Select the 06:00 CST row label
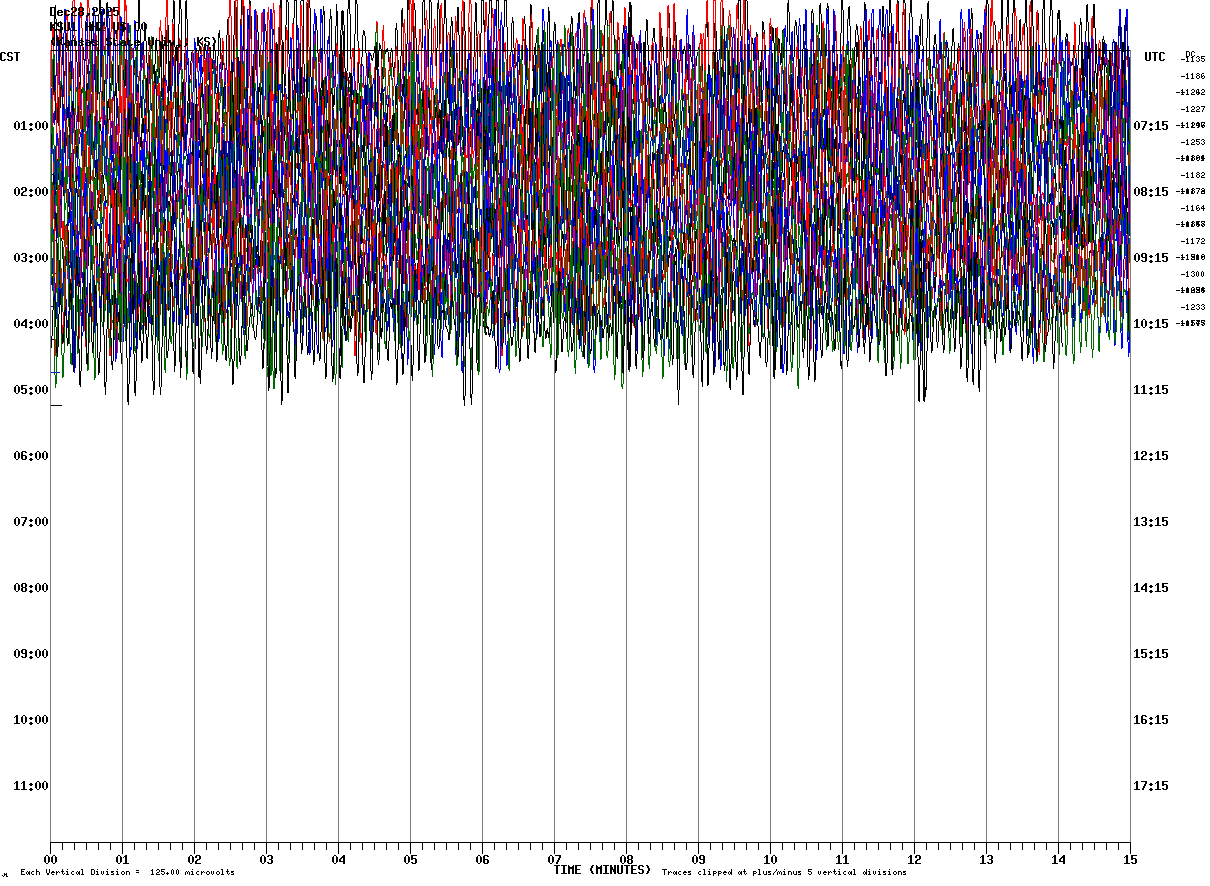 click(31, 456)
